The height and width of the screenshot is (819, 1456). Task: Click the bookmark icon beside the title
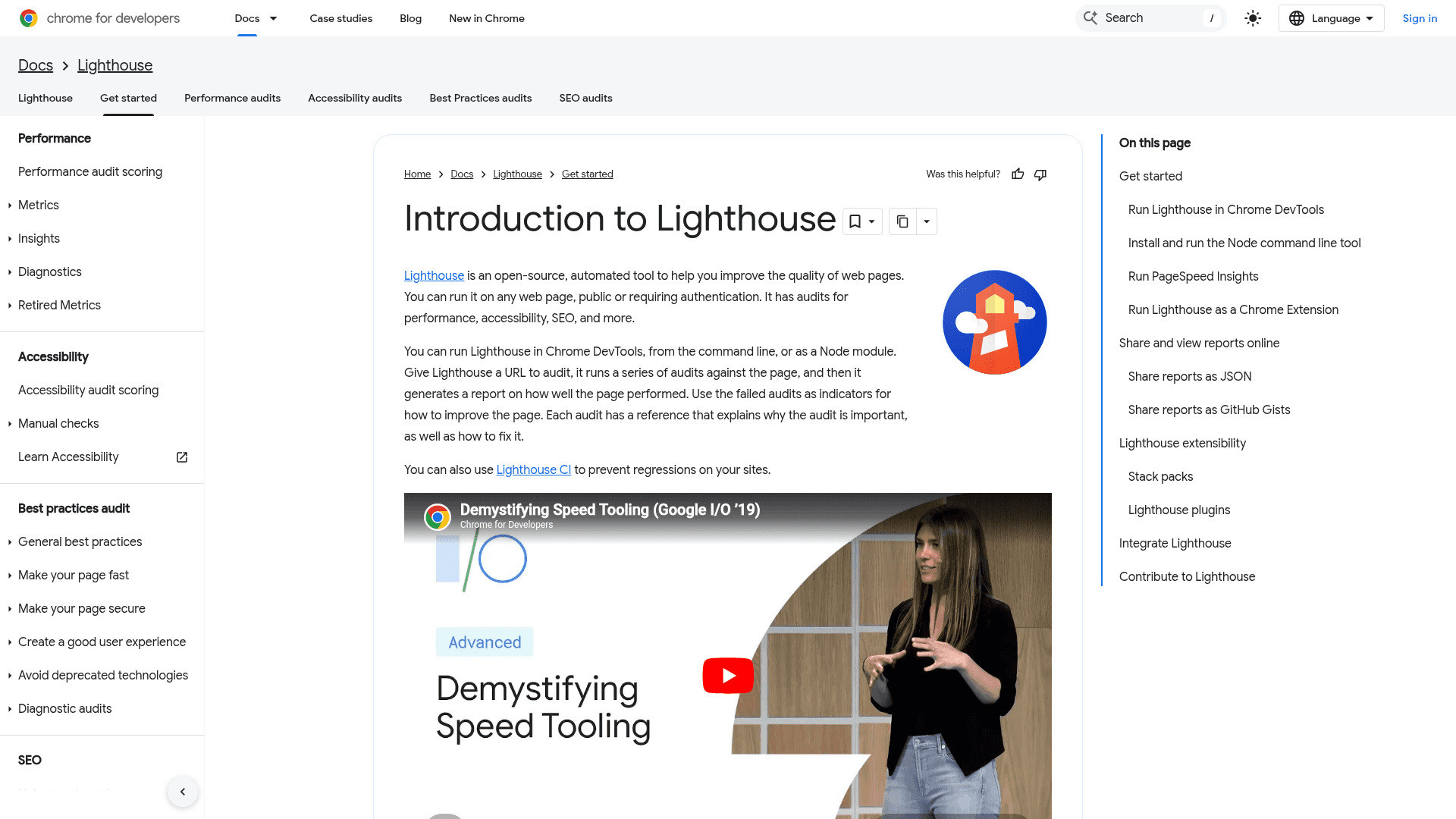tap(855, 221)
